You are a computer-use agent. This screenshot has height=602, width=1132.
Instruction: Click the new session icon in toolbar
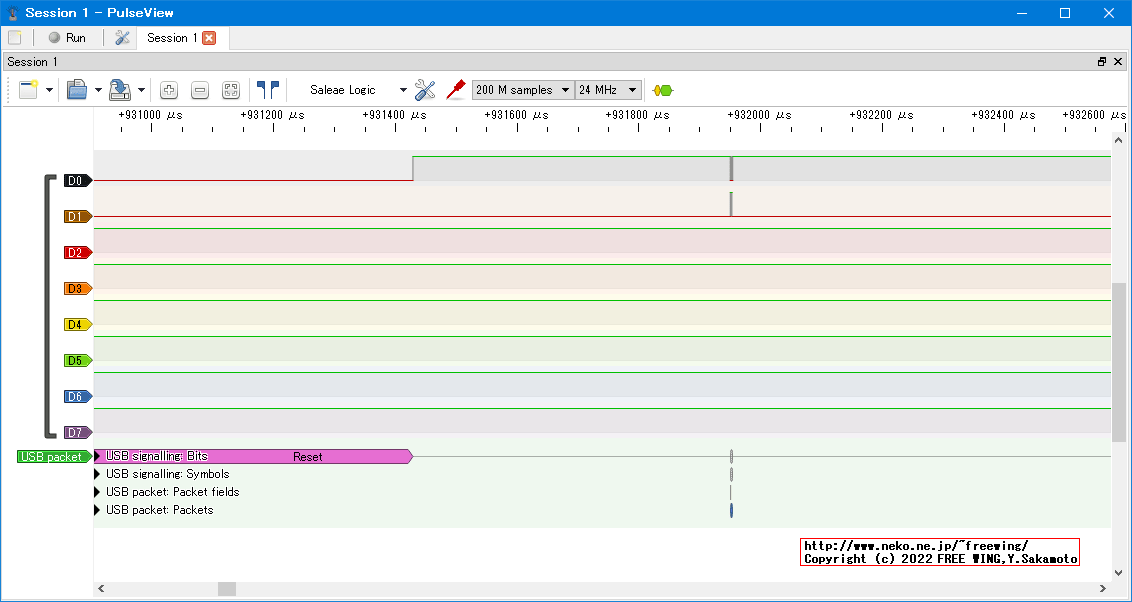[27, 90]
